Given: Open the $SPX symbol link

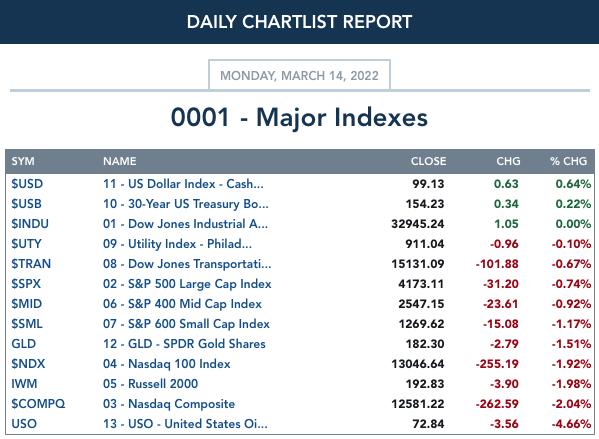Looking at the screenshot, I should [x=26, y=284].
